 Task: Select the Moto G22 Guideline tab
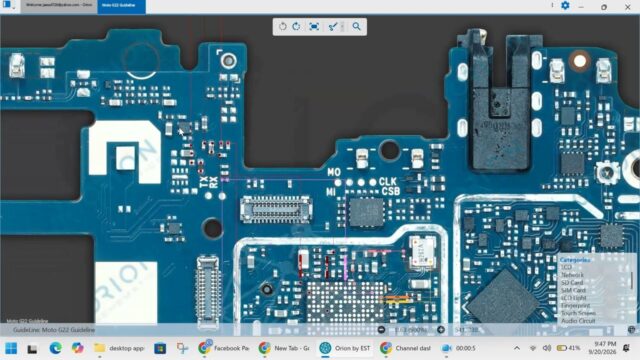121,6
